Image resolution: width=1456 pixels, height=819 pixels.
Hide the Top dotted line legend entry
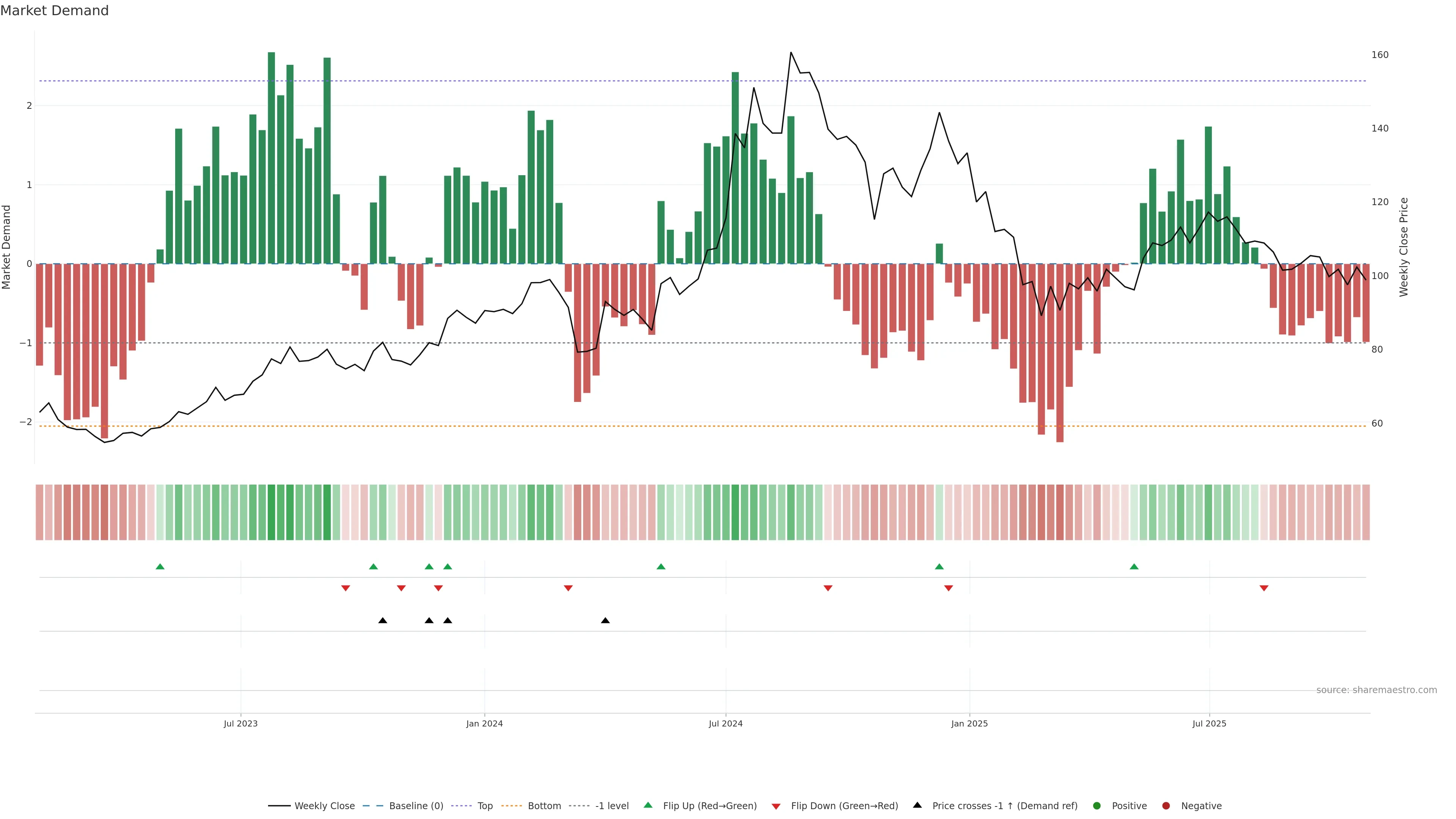(485, 805)
